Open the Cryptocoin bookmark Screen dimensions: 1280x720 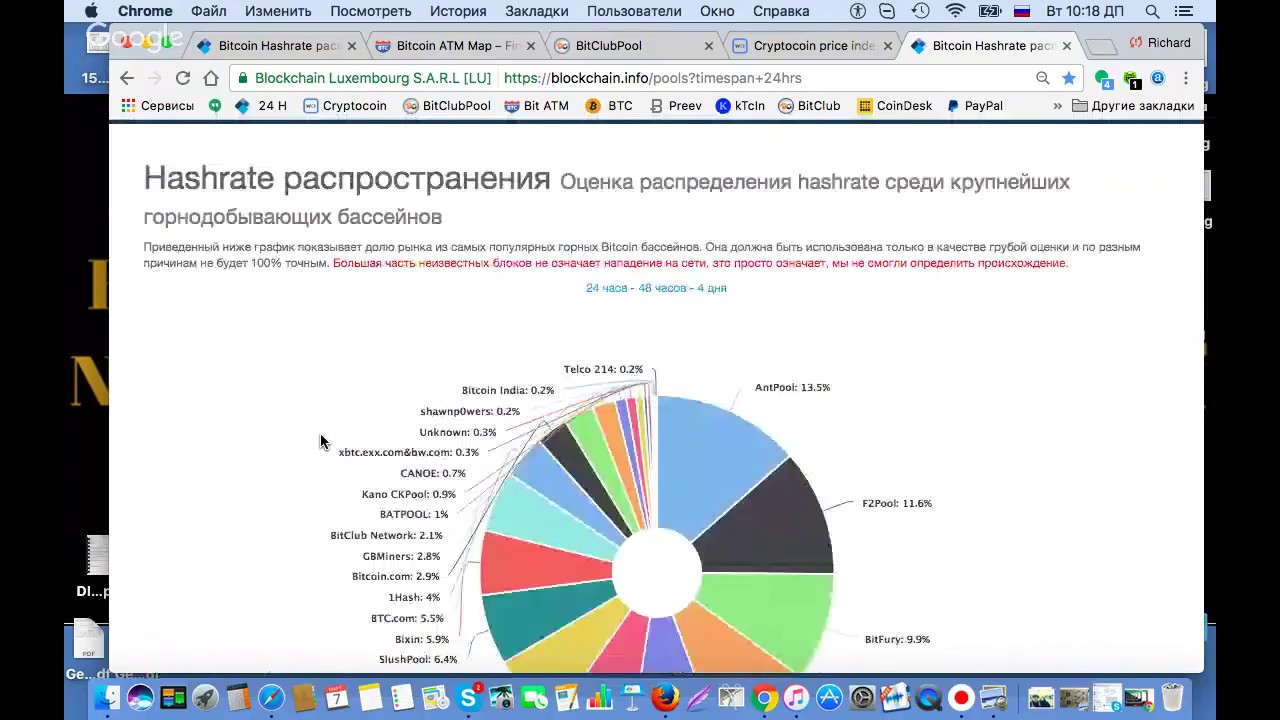[344, 106]
